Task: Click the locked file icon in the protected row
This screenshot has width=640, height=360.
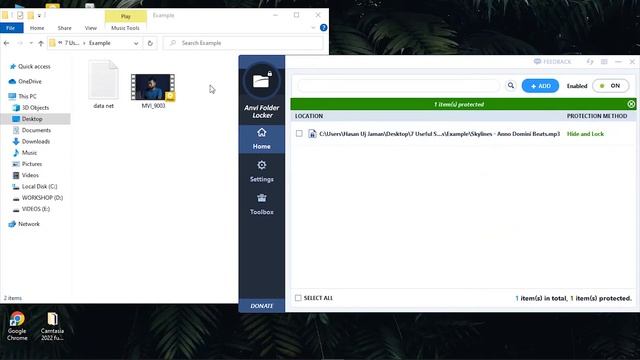Action: pyautogui.click(x=312, y=134)
